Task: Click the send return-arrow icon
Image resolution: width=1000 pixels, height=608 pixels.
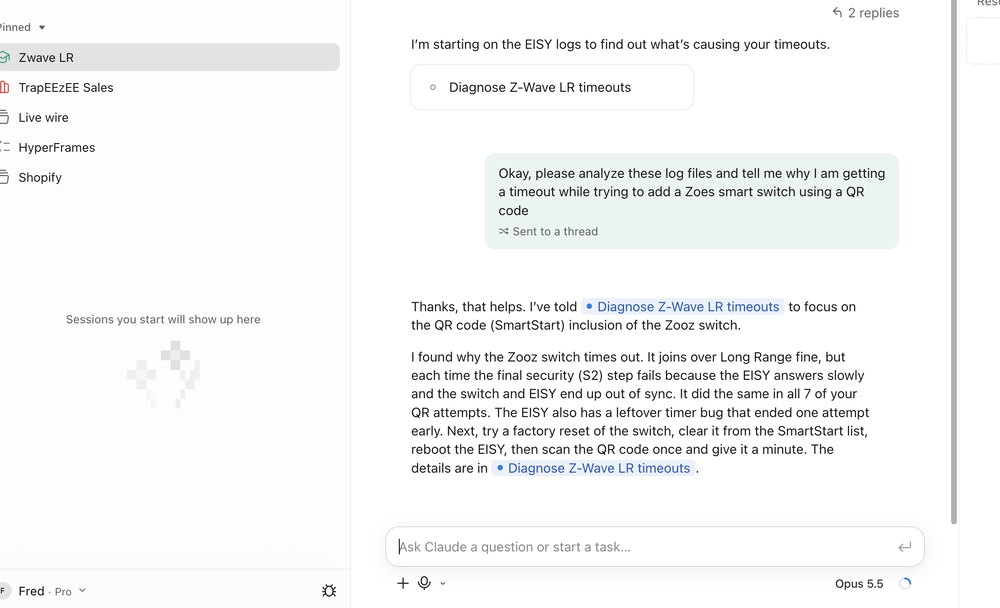Action: coord(904,547)
